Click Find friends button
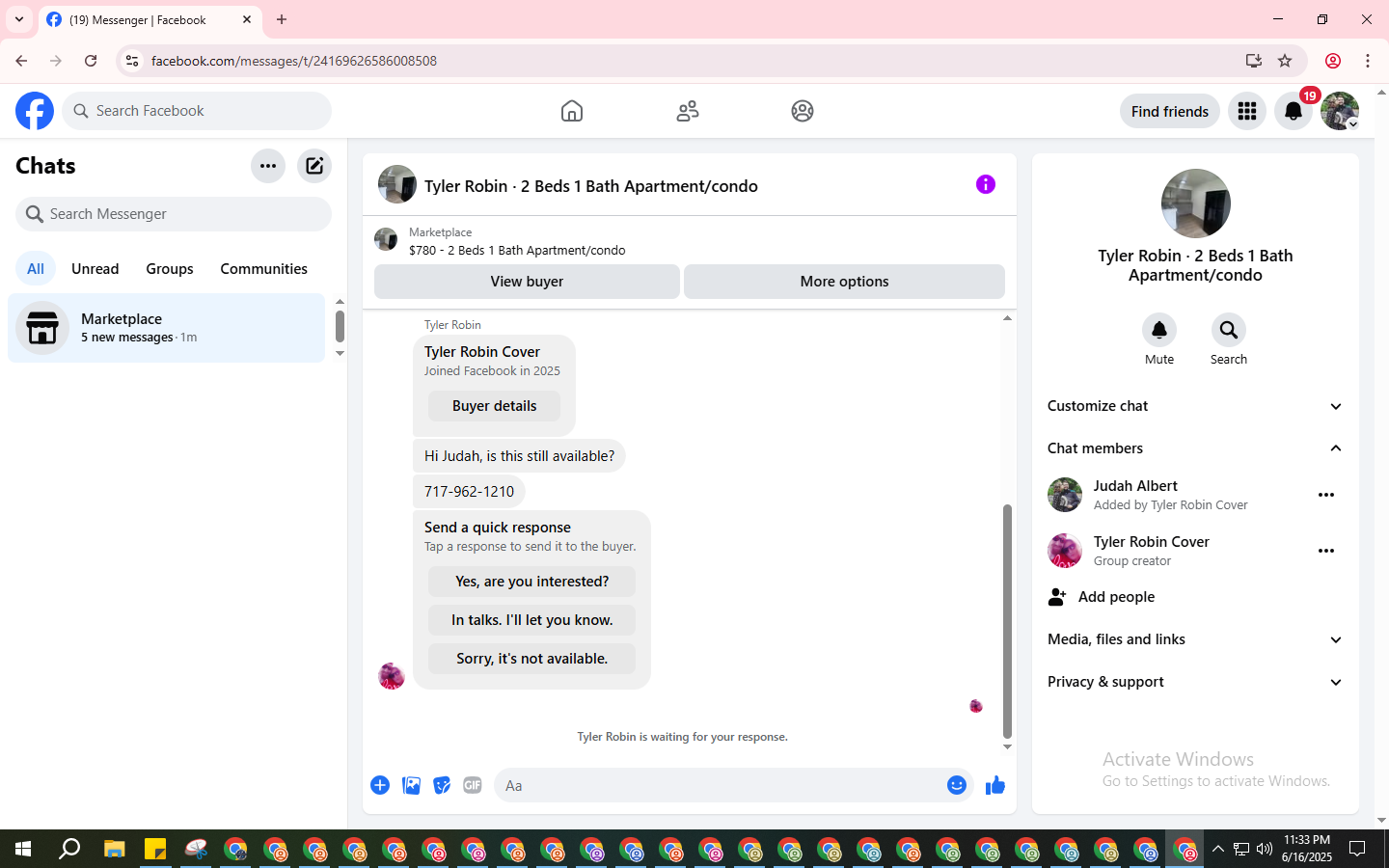Screen dimensions: 1389x868 (1169, 111)
